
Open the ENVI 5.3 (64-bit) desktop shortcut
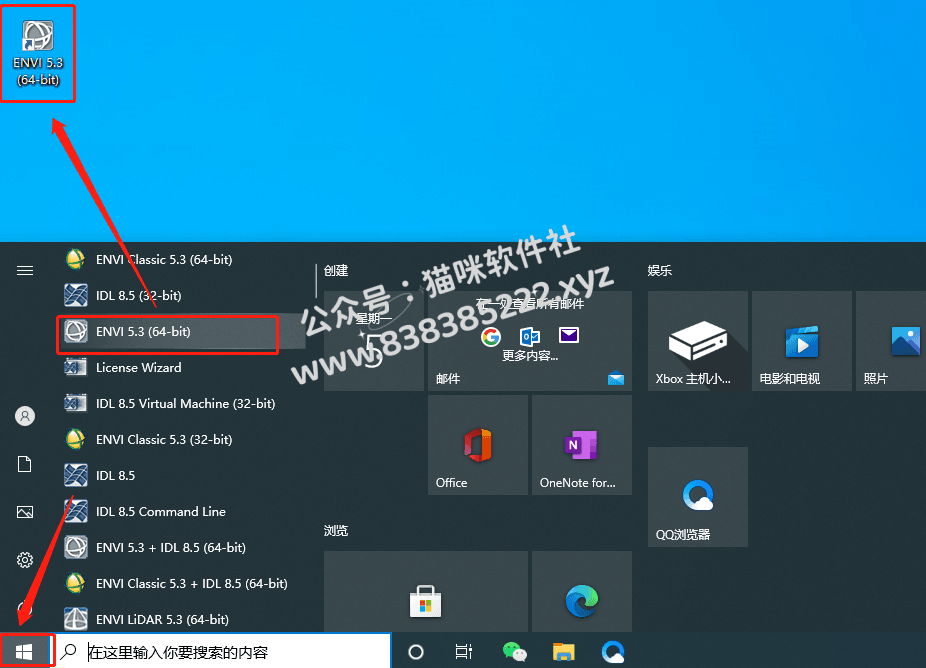click(38, 54)
